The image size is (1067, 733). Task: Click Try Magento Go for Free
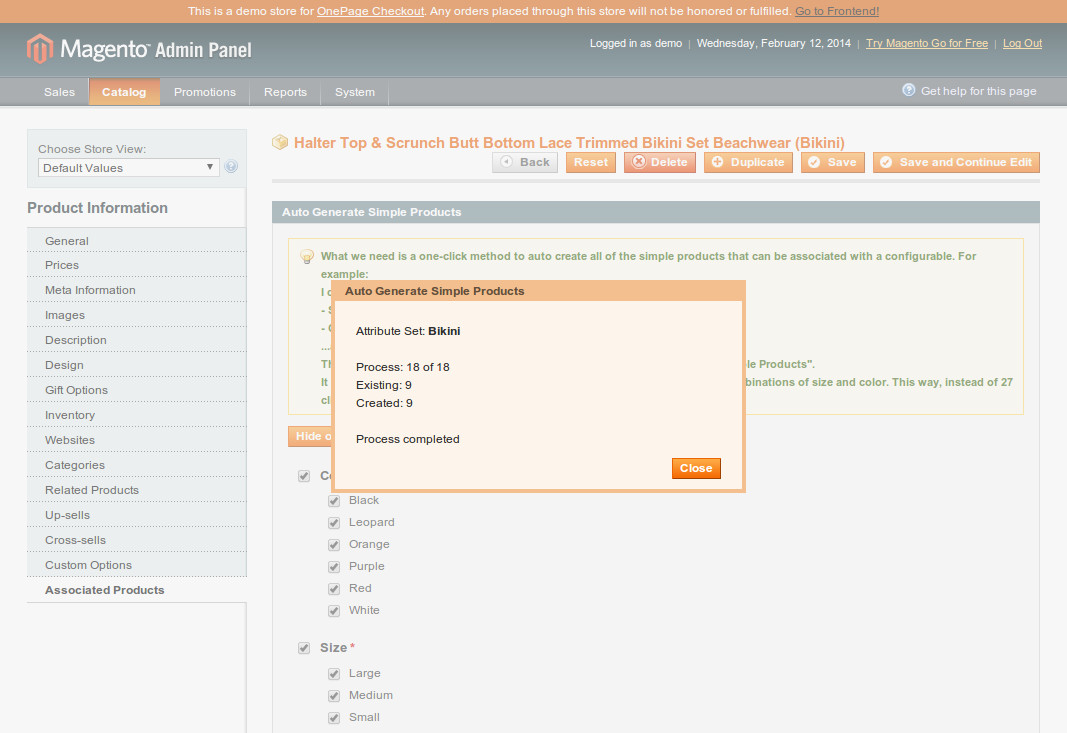click(x=927, y=43)
